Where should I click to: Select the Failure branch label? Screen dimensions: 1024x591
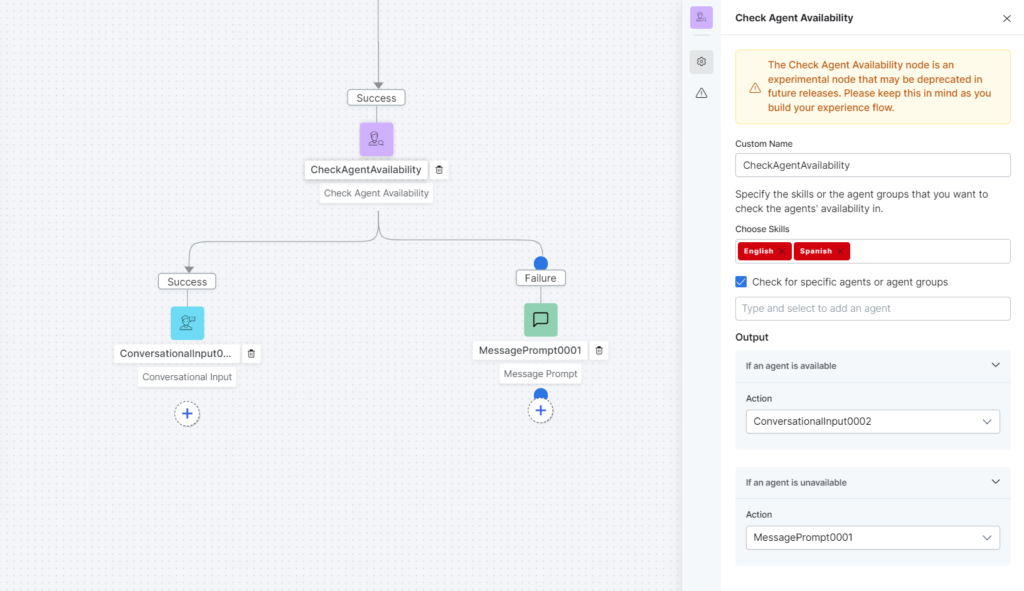coord(540,277)
